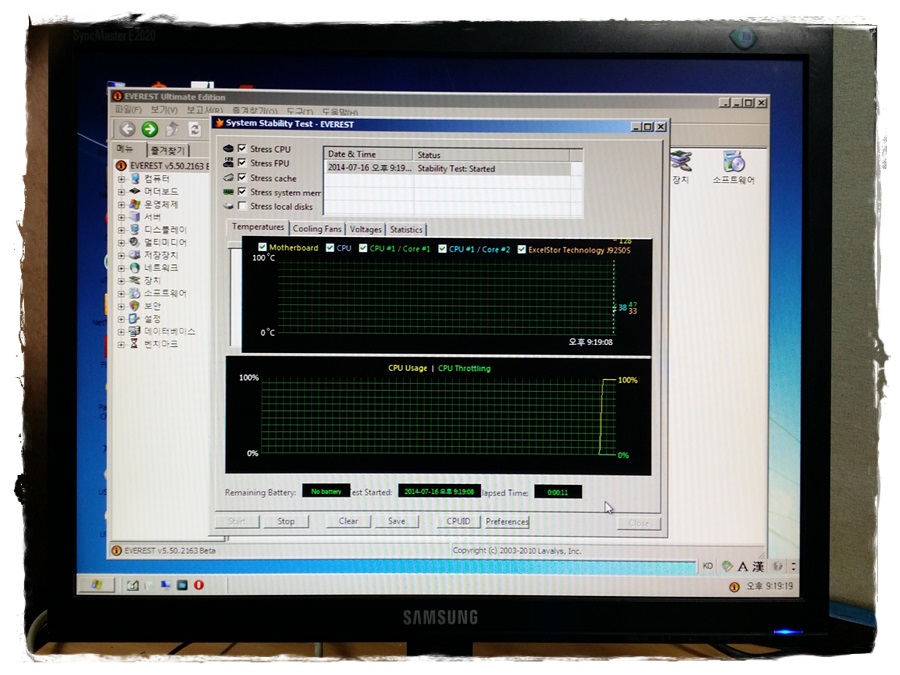Toggle the CPU #1 / Core #2 checkbox
Viewport: 900px width, 675px height.
443,249
